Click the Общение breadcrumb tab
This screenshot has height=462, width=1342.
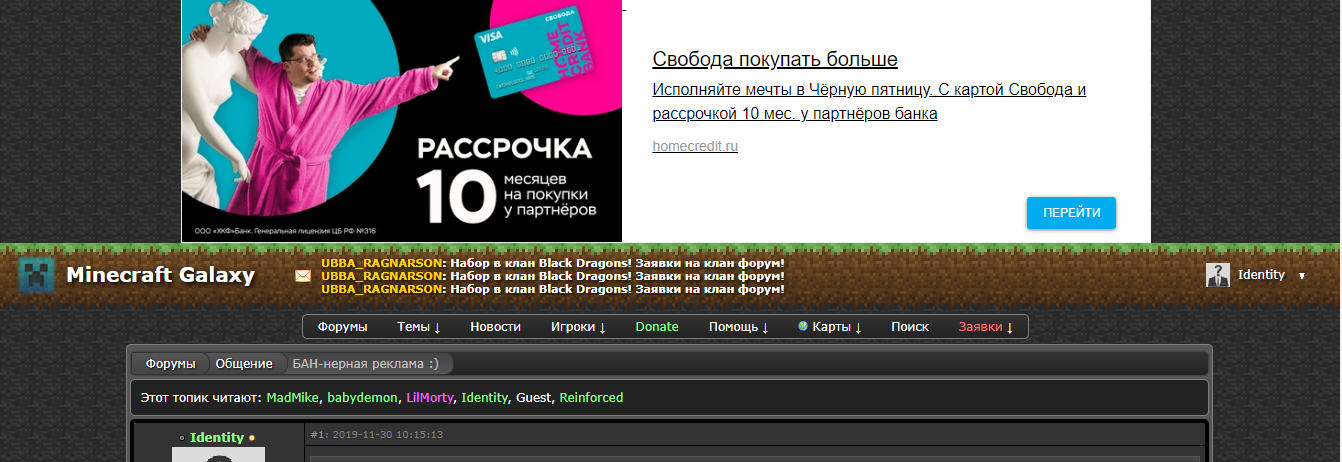[x=244, y=364]
